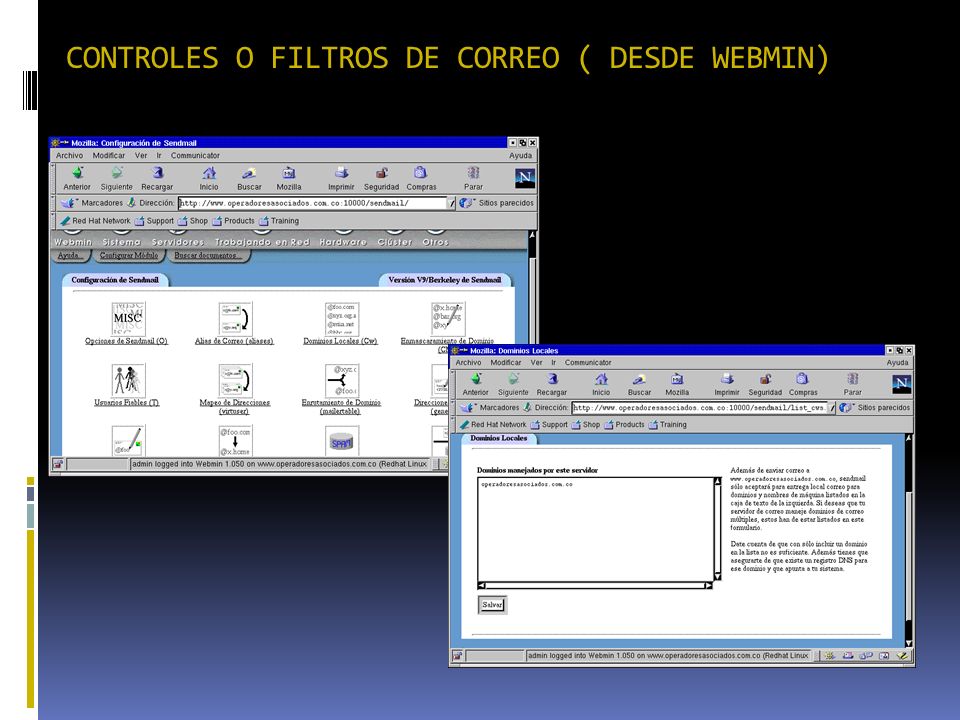Open Archivo menu in Sendmail window

[69, 156]
